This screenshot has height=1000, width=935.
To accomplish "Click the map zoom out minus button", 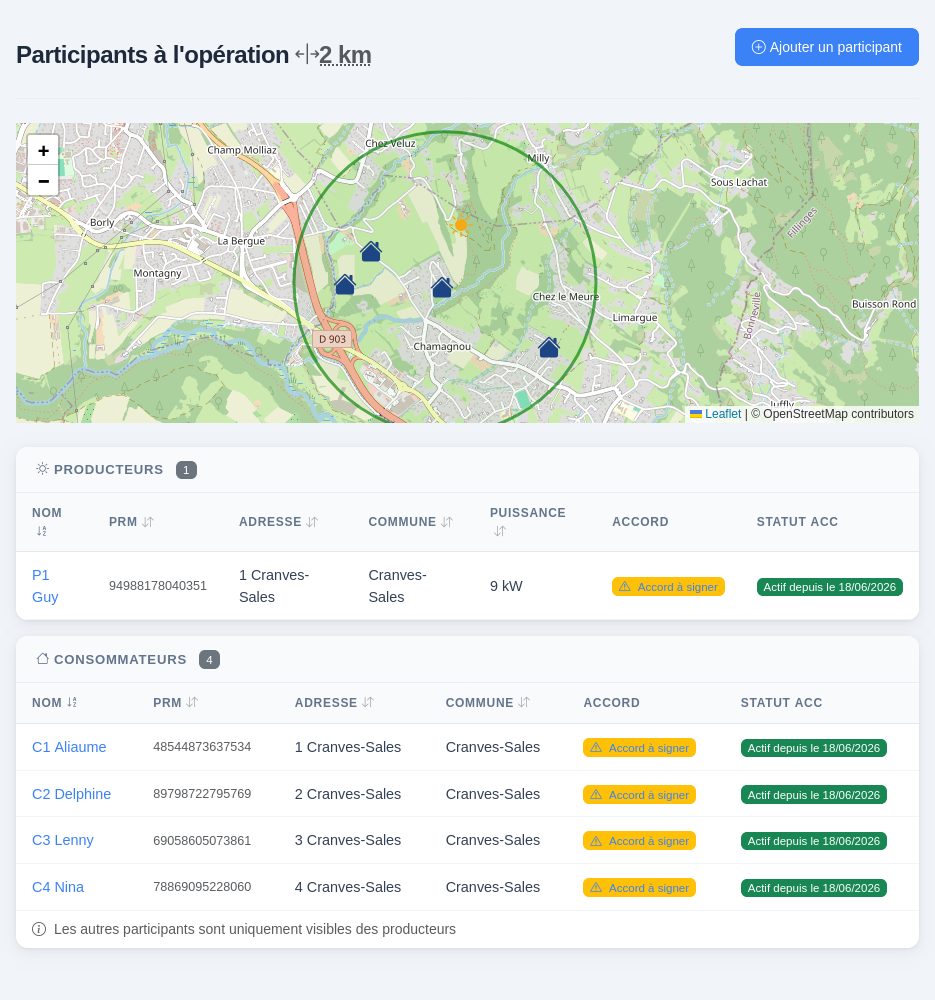I will (43, 181).
